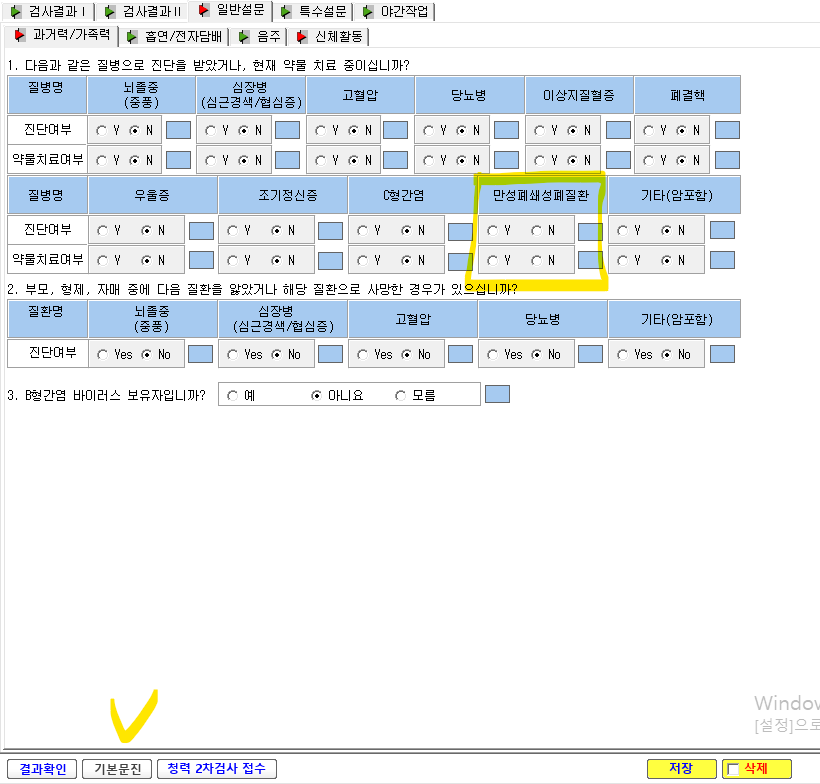Select Y for 뇌졸중 진단여부
This screenshot has width=820, height=784.
point(101,131)
